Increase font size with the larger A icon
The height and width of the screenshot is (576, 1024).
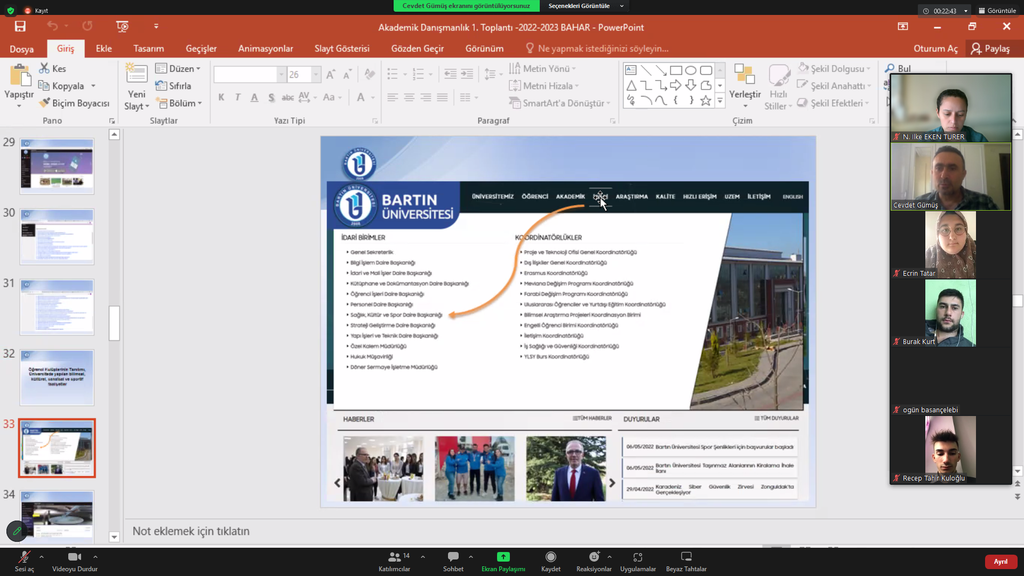coord(330,75)
